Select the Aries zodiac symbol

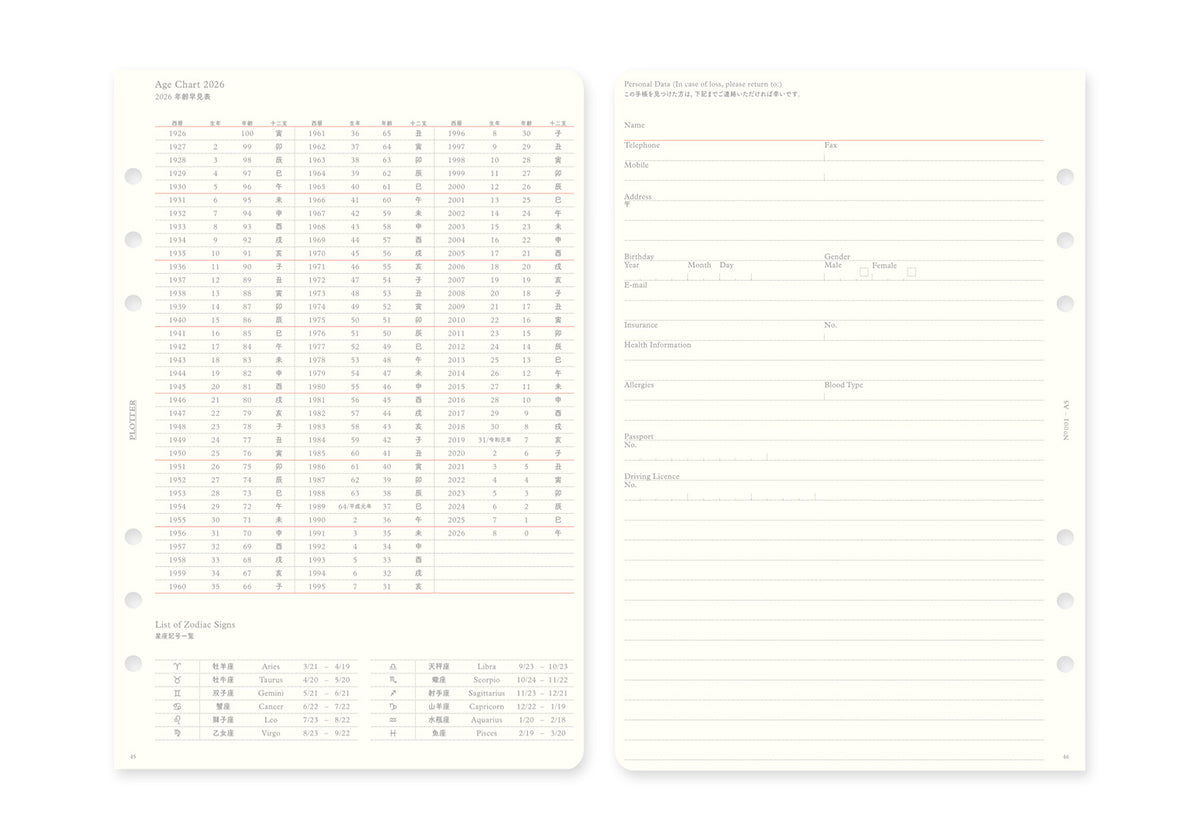pyautogui.click(x=176, y=666)
